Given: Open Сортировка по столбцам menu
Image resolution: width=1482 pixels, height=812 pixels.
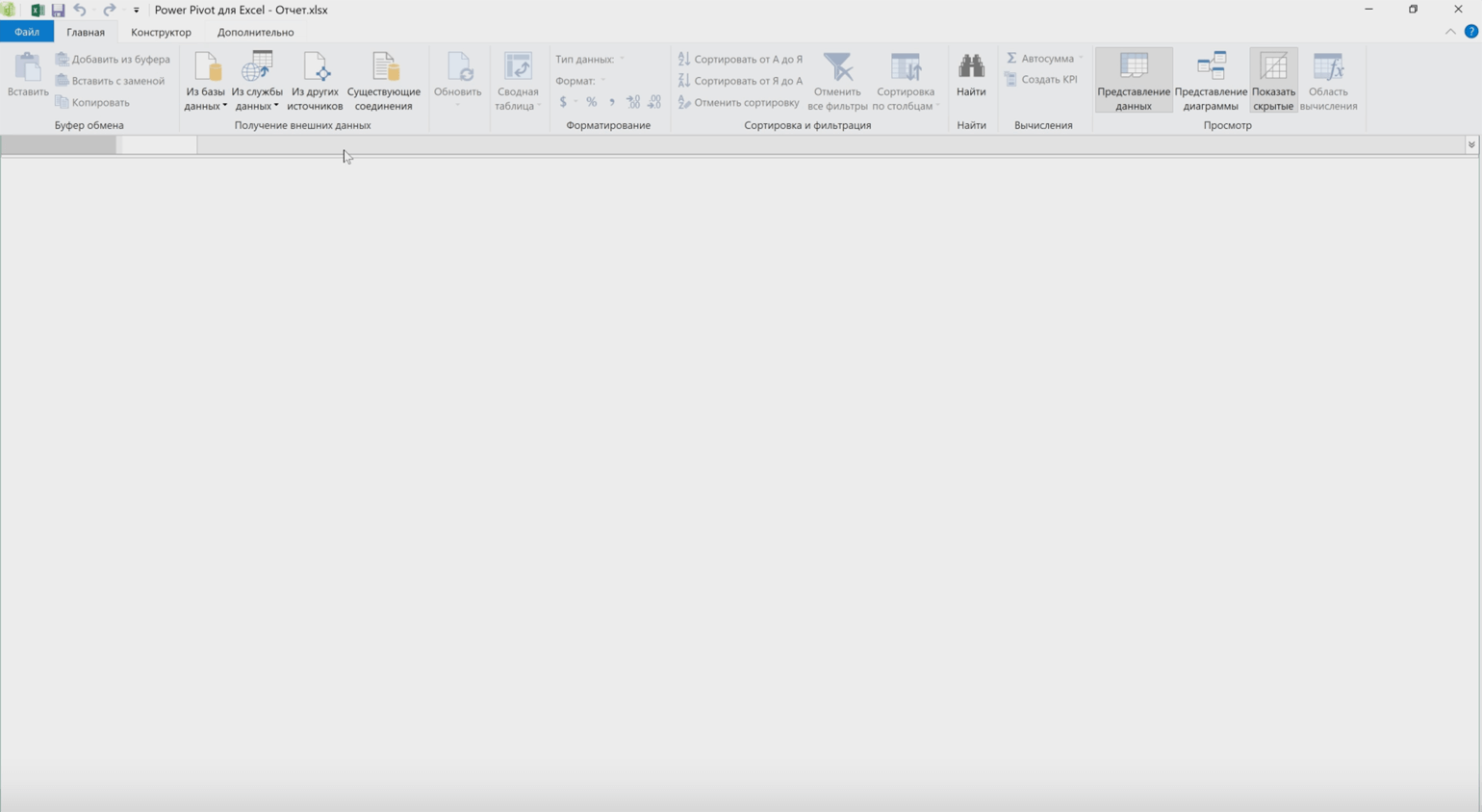Looking at the screenshot, I should (x=906, y=81).
